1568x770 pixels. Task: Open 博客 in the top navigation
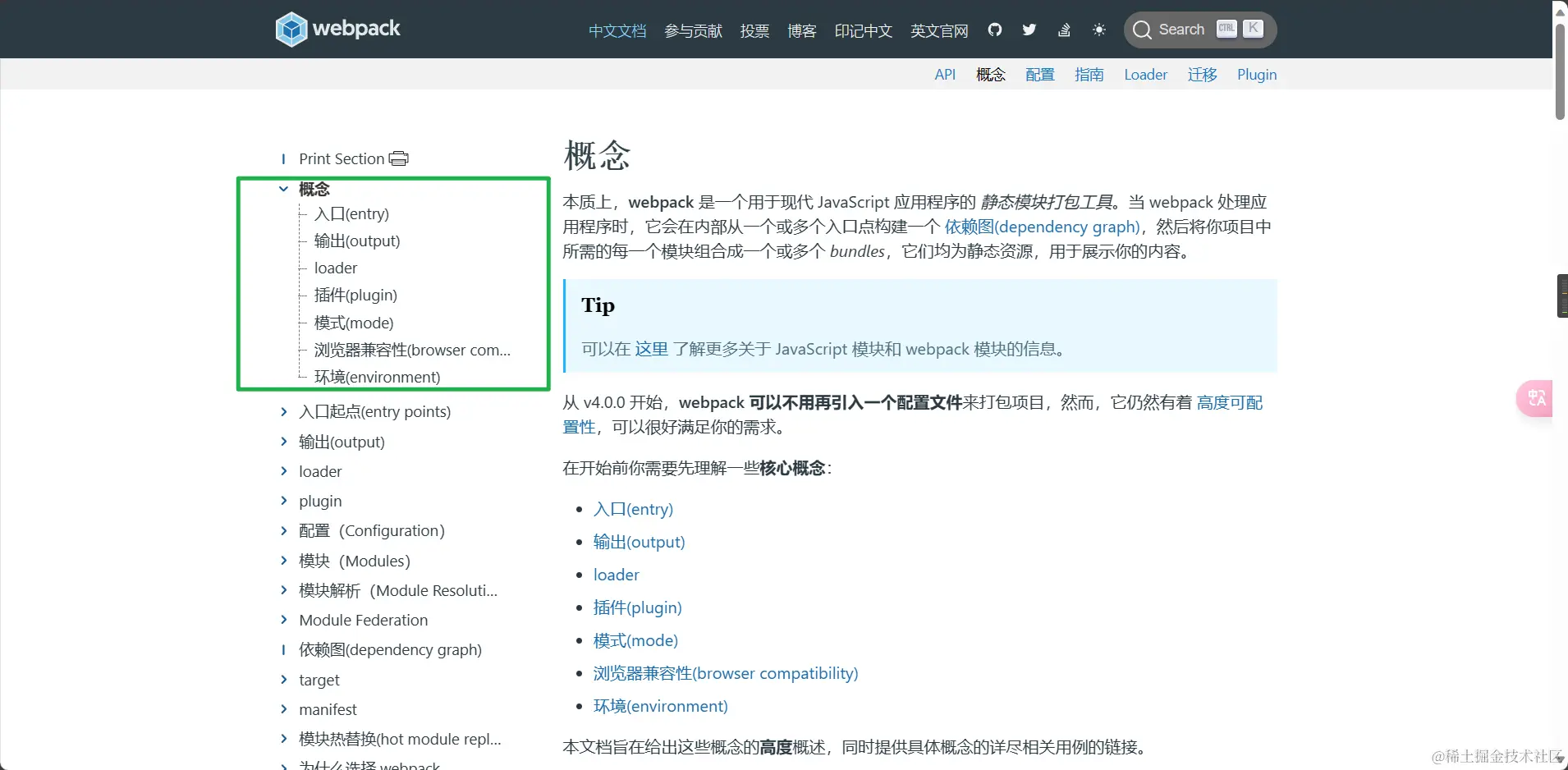(x=802, y=30)
